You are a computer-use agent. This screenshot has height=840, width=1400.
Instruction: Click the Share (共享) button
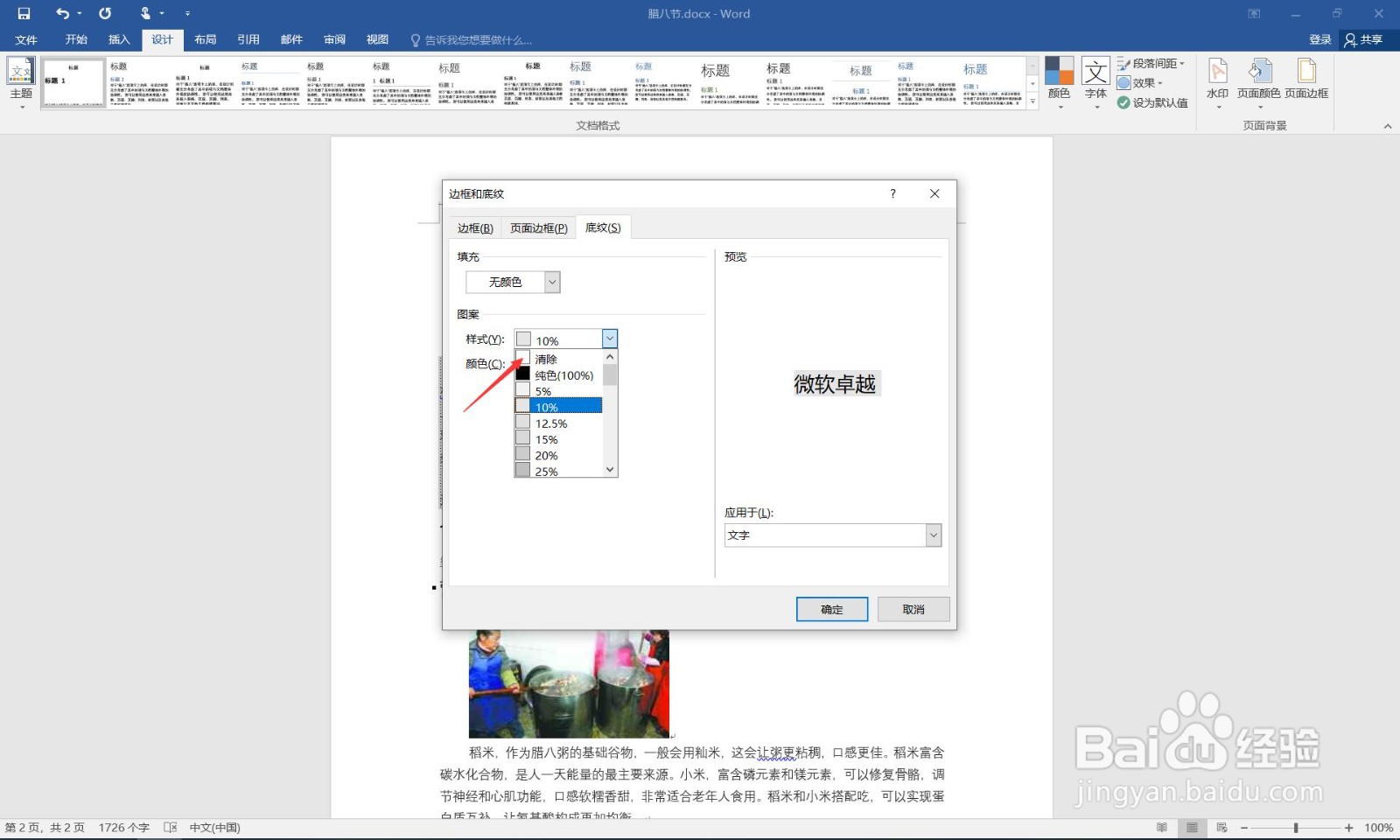point(1364,39)
